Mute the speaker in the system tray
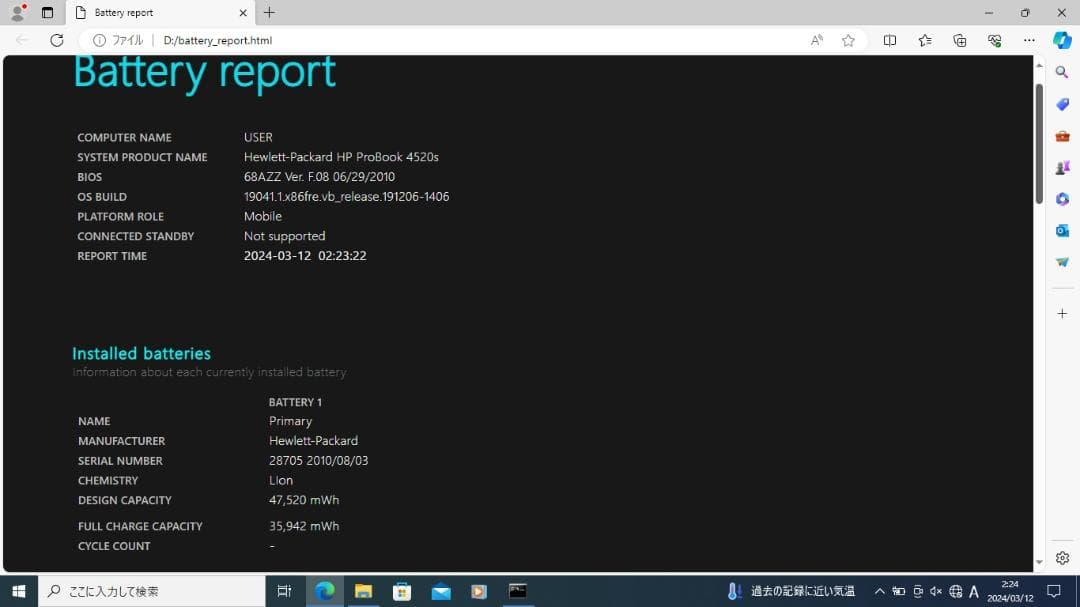This screenshot has height=607, width=1080. tap(936, 591)
